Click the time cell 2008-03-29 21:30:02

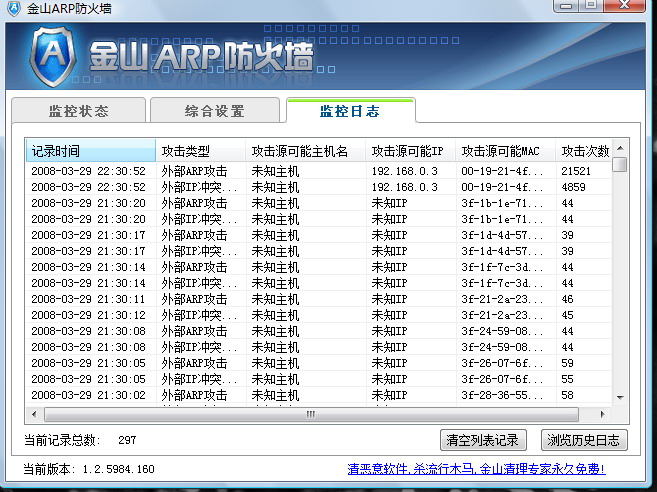pos(88,395)
